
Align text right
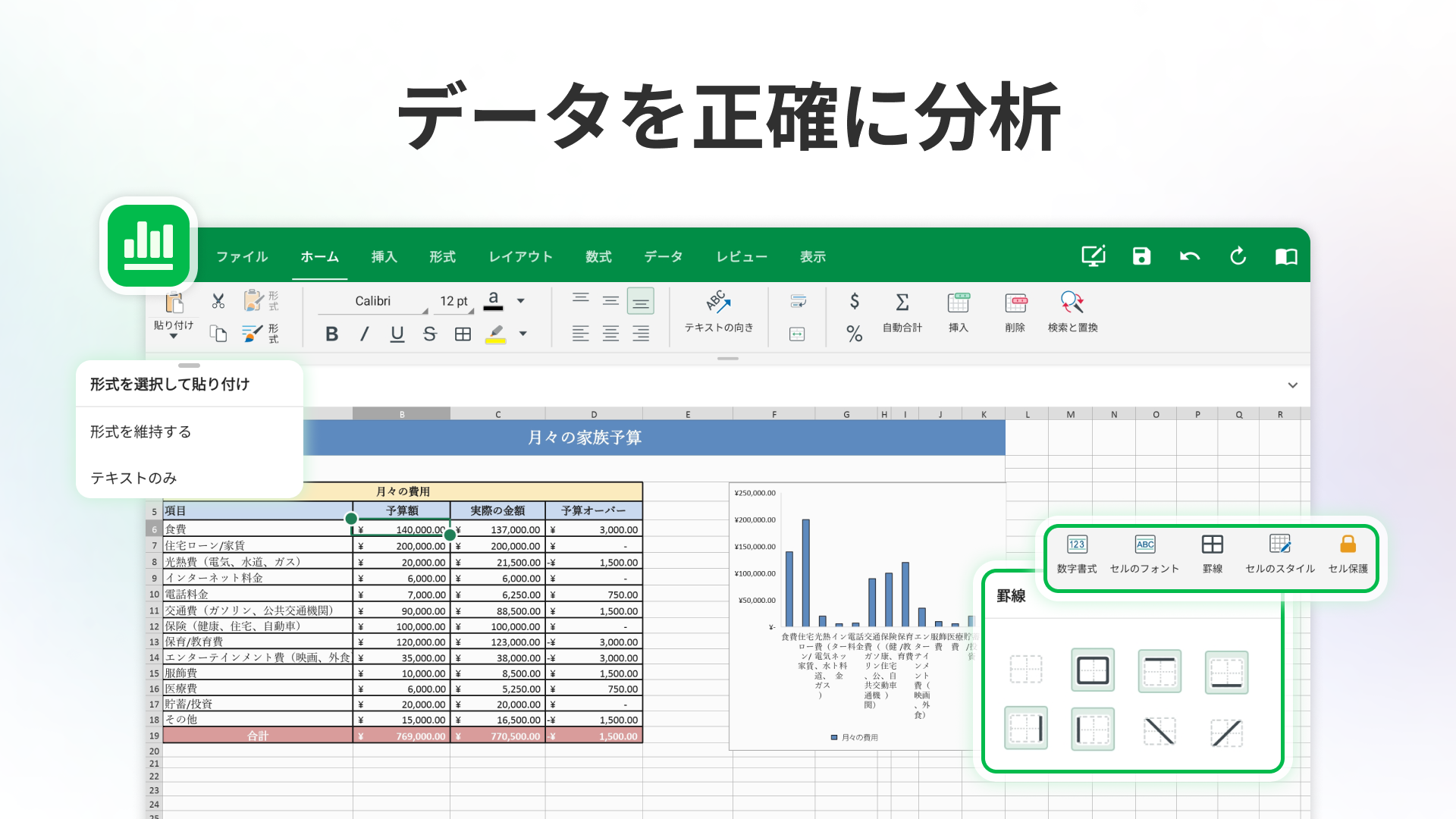coord(641,334)
